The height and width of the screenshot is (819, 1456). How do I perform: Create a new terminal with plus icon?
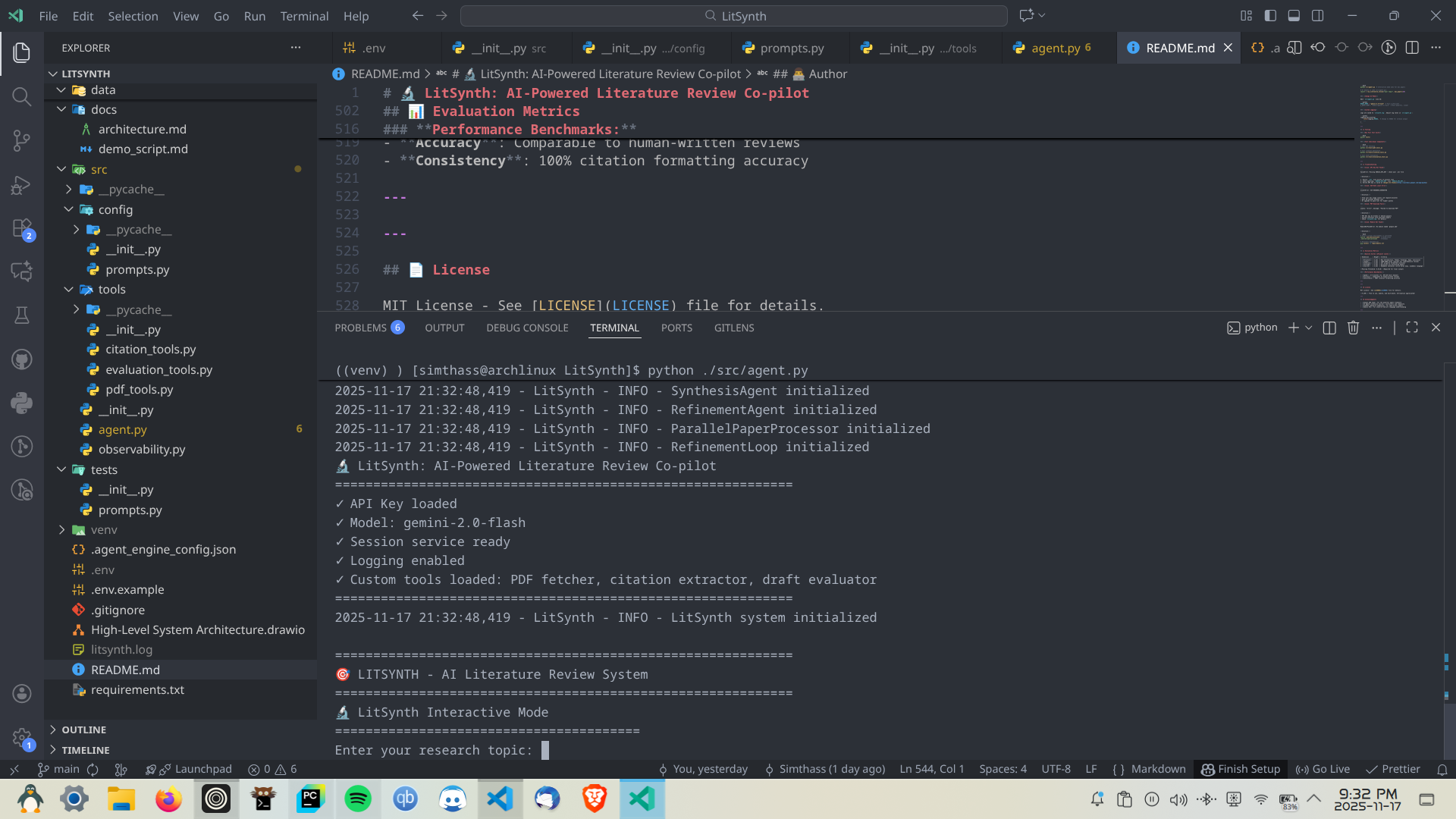point(1293,328)
